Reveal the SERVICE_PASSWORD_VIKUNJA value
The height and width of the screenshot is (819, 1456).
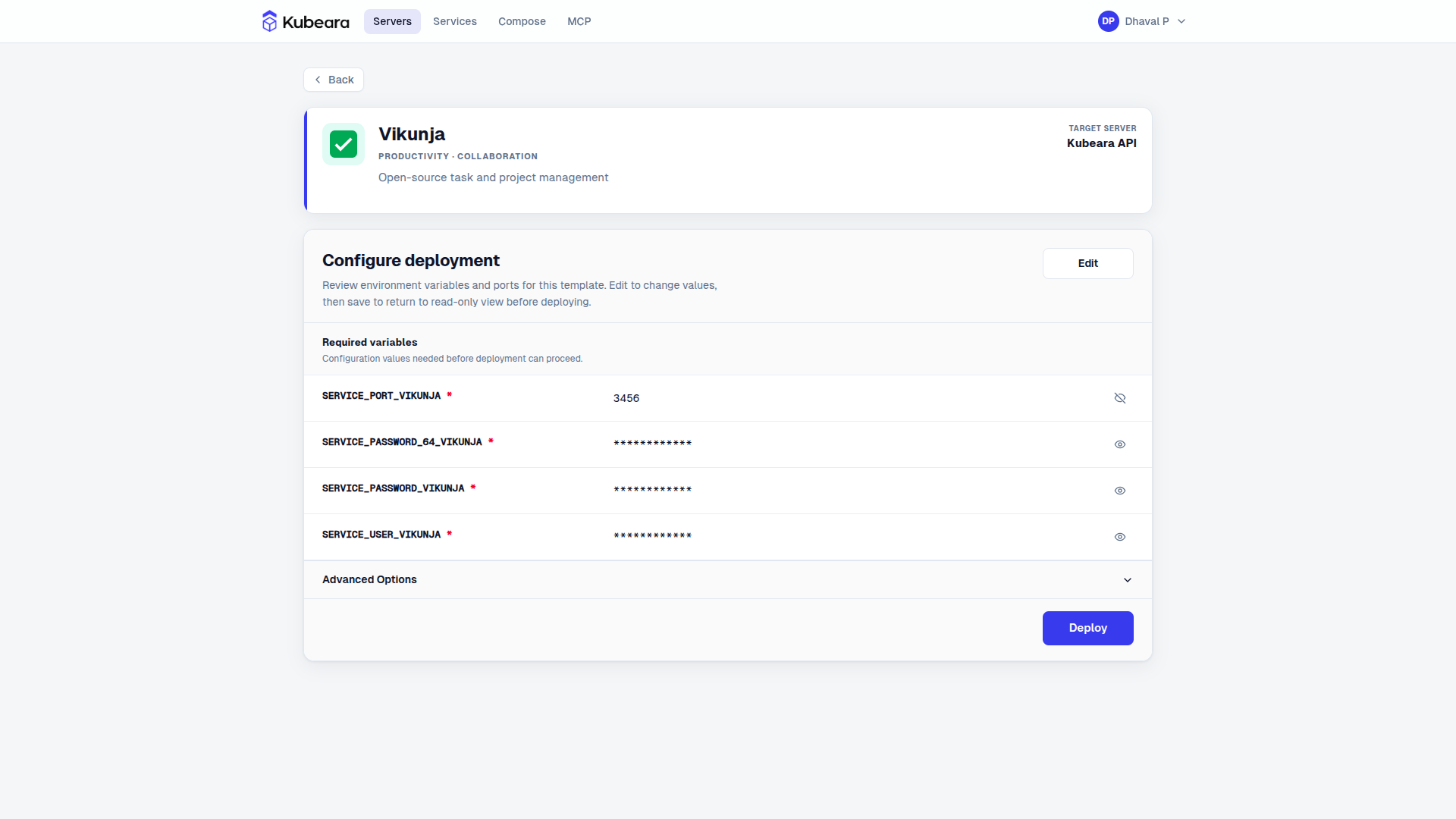(1120, 491)
